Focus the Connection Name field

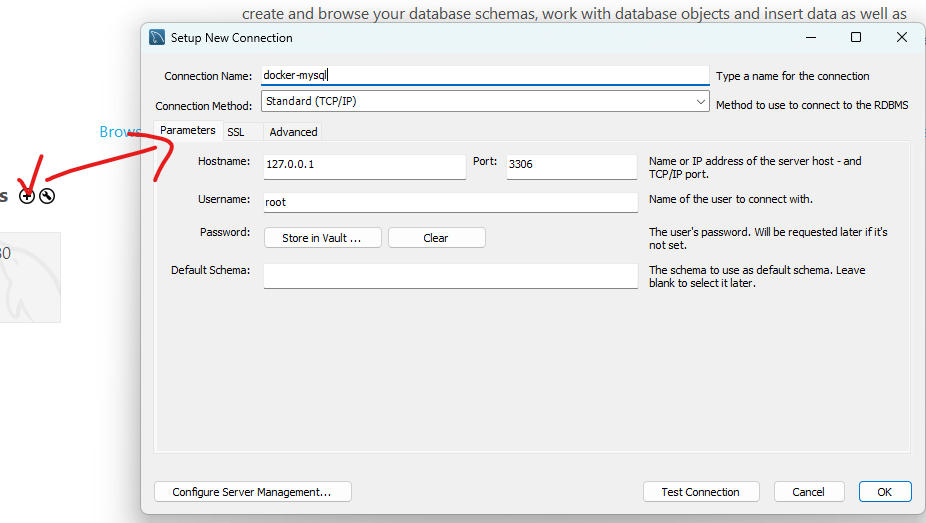tap(485, 75)
